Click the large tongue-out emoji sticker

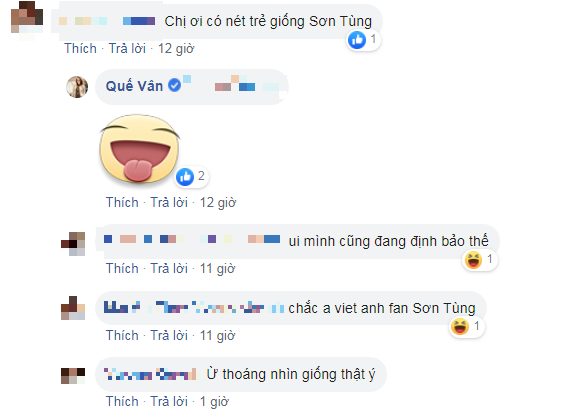click(x=139, y=148)
